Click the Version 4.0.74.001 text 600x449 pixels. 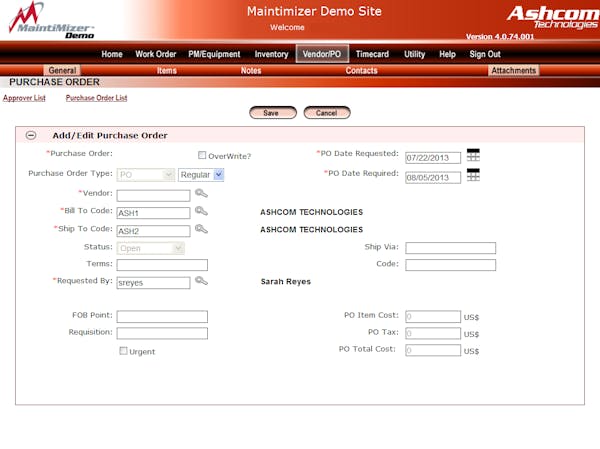coord(500,37)
